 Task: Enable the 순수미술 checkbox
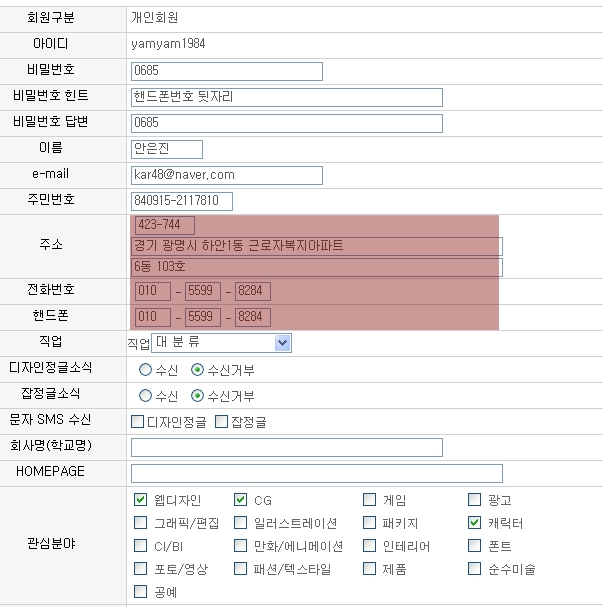(474, 569)
